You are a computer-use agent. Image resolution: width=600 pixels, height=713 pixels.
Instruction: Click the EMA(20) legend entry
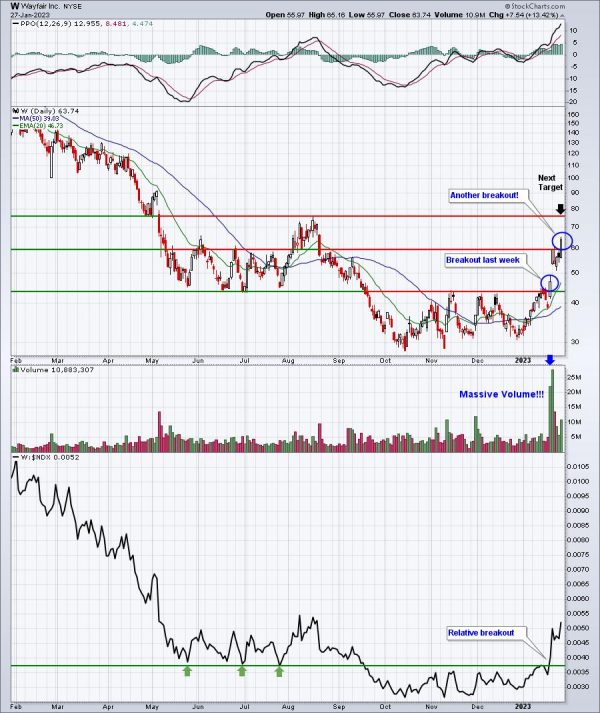pyautogui.click(x=41, y=126)
